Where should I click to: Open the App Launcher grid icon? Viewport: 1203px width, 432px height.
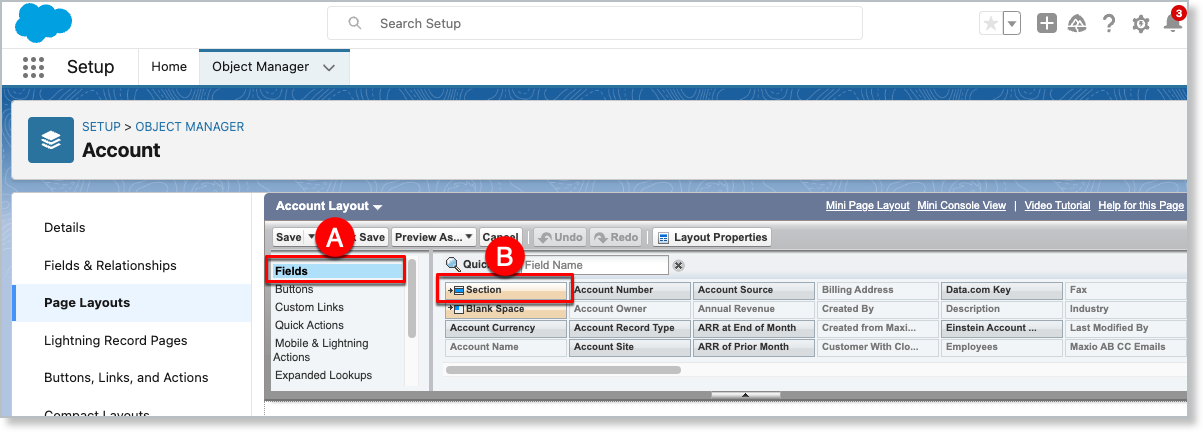pos(34,67)
